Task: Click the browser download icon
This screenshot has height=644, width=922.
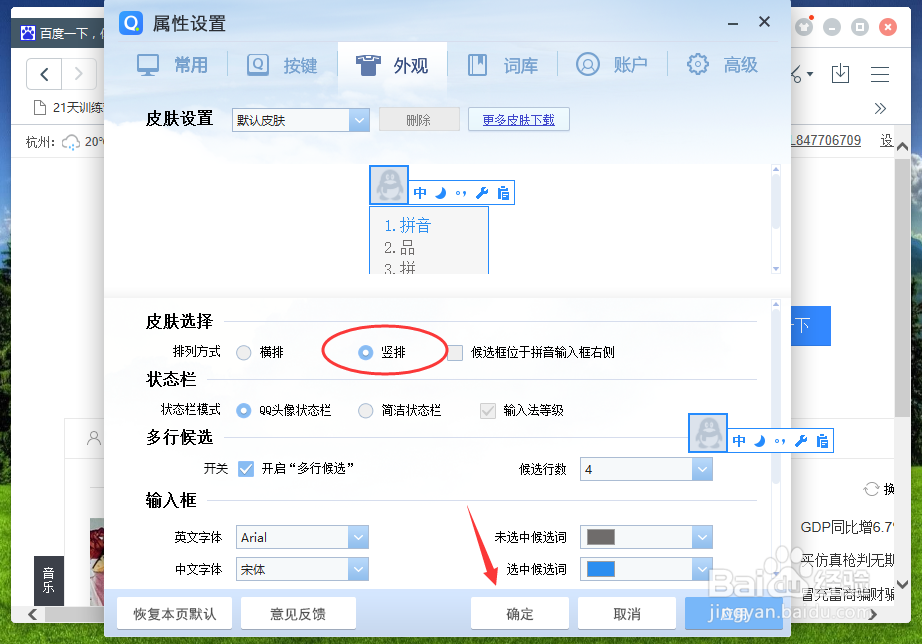Action: pyautogui.click(x=840, y=74)
